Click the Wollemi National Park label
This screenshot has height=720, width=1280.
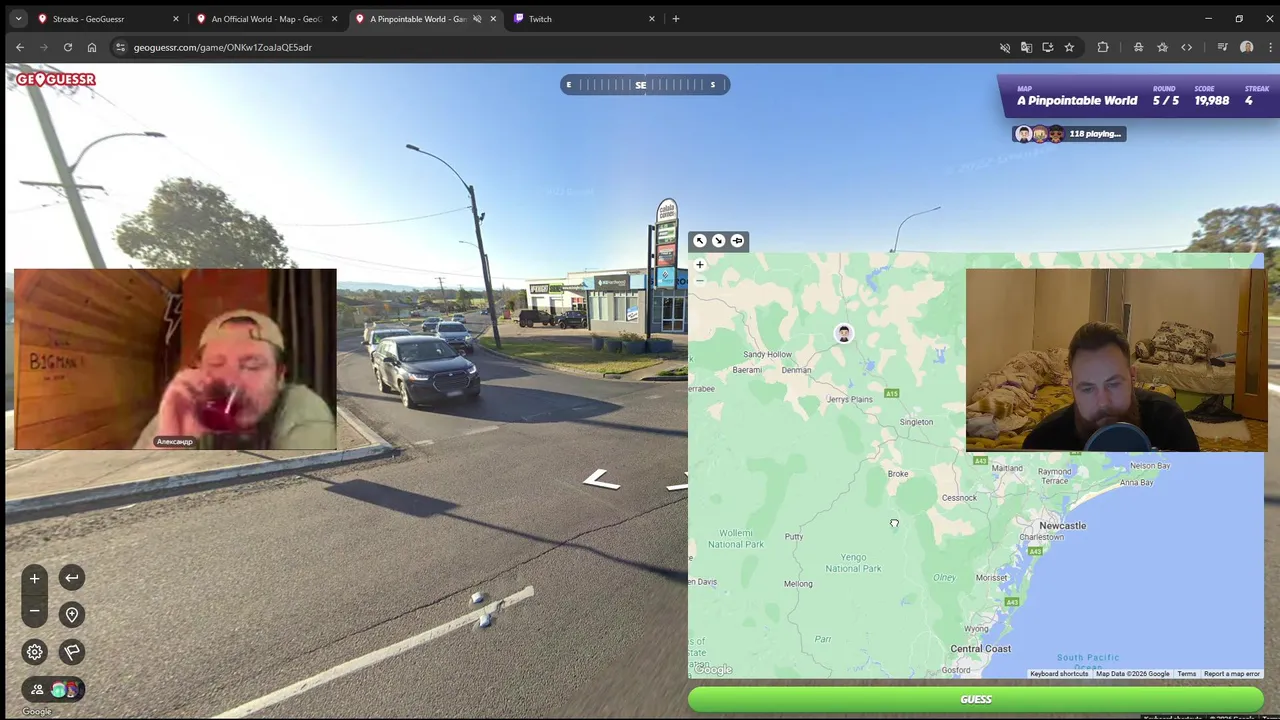pos(735,539)
